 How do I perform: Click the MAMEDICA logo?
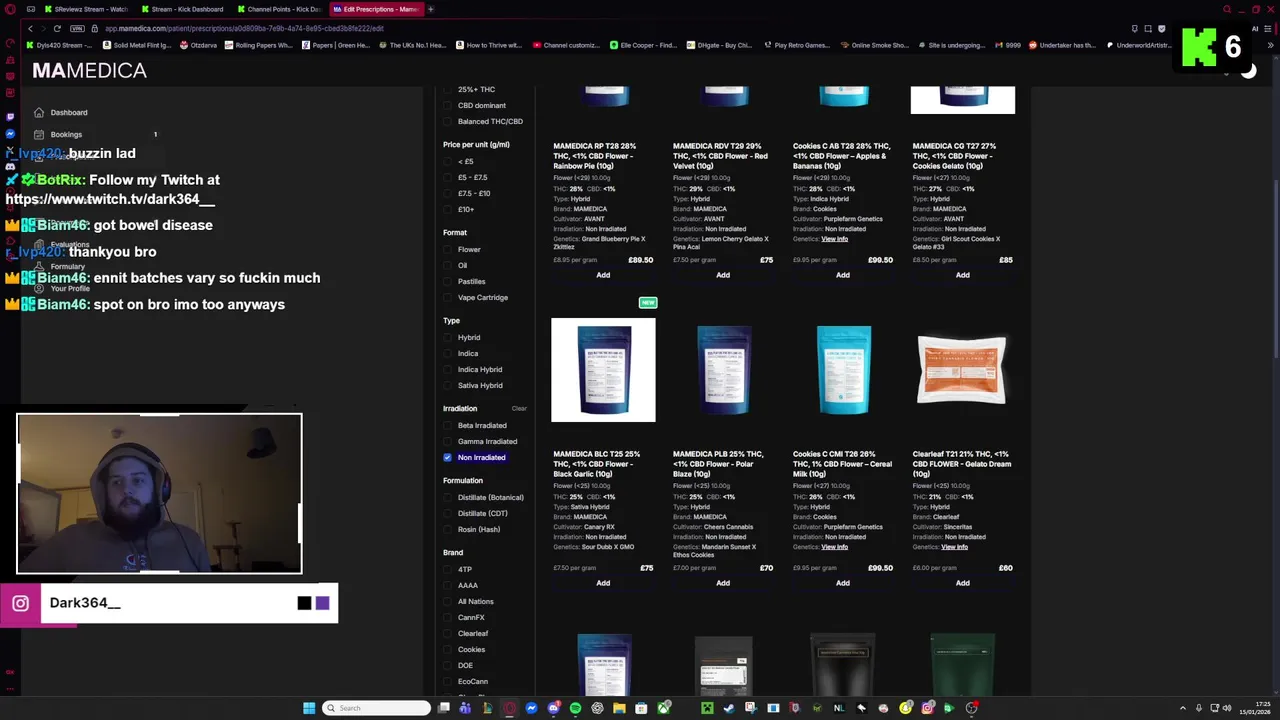click(89, 70)
